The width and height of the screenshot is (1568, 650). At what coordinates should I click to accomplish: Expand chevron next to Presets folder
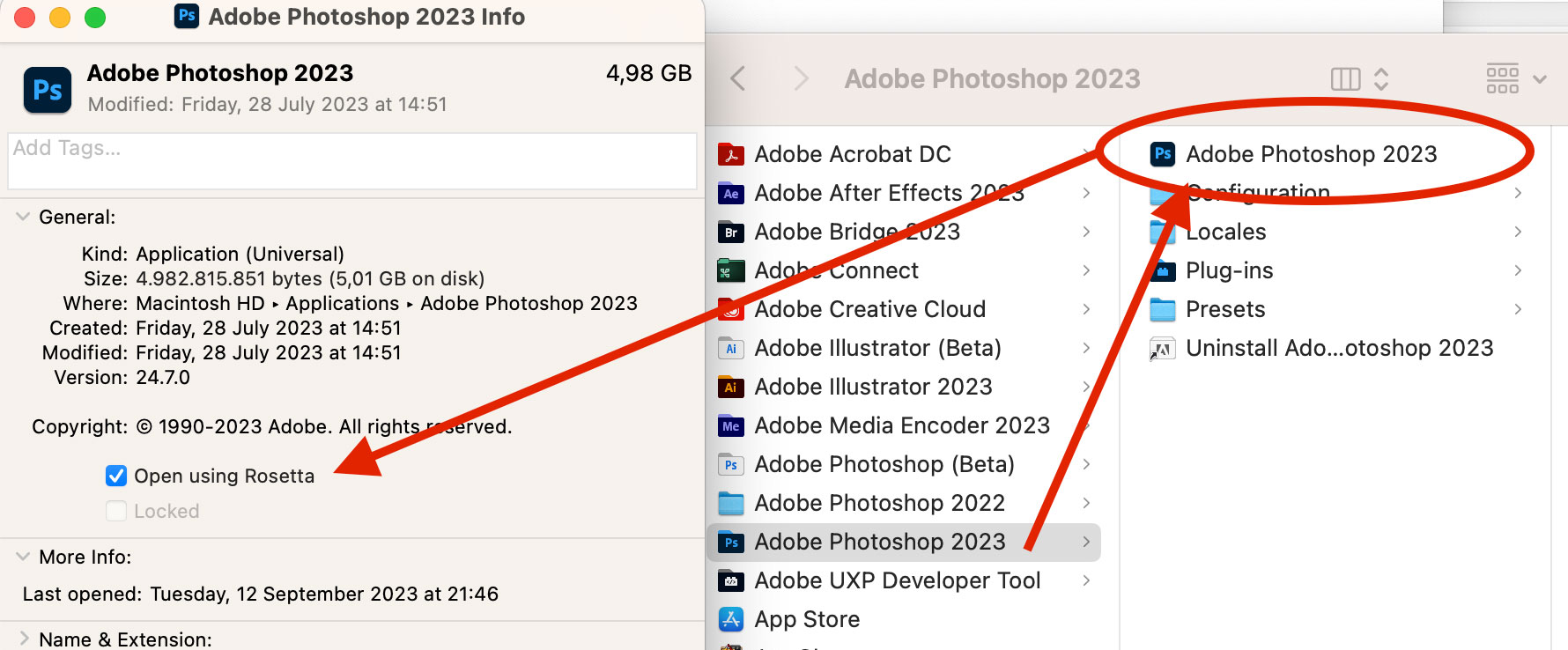point(1518,309)
